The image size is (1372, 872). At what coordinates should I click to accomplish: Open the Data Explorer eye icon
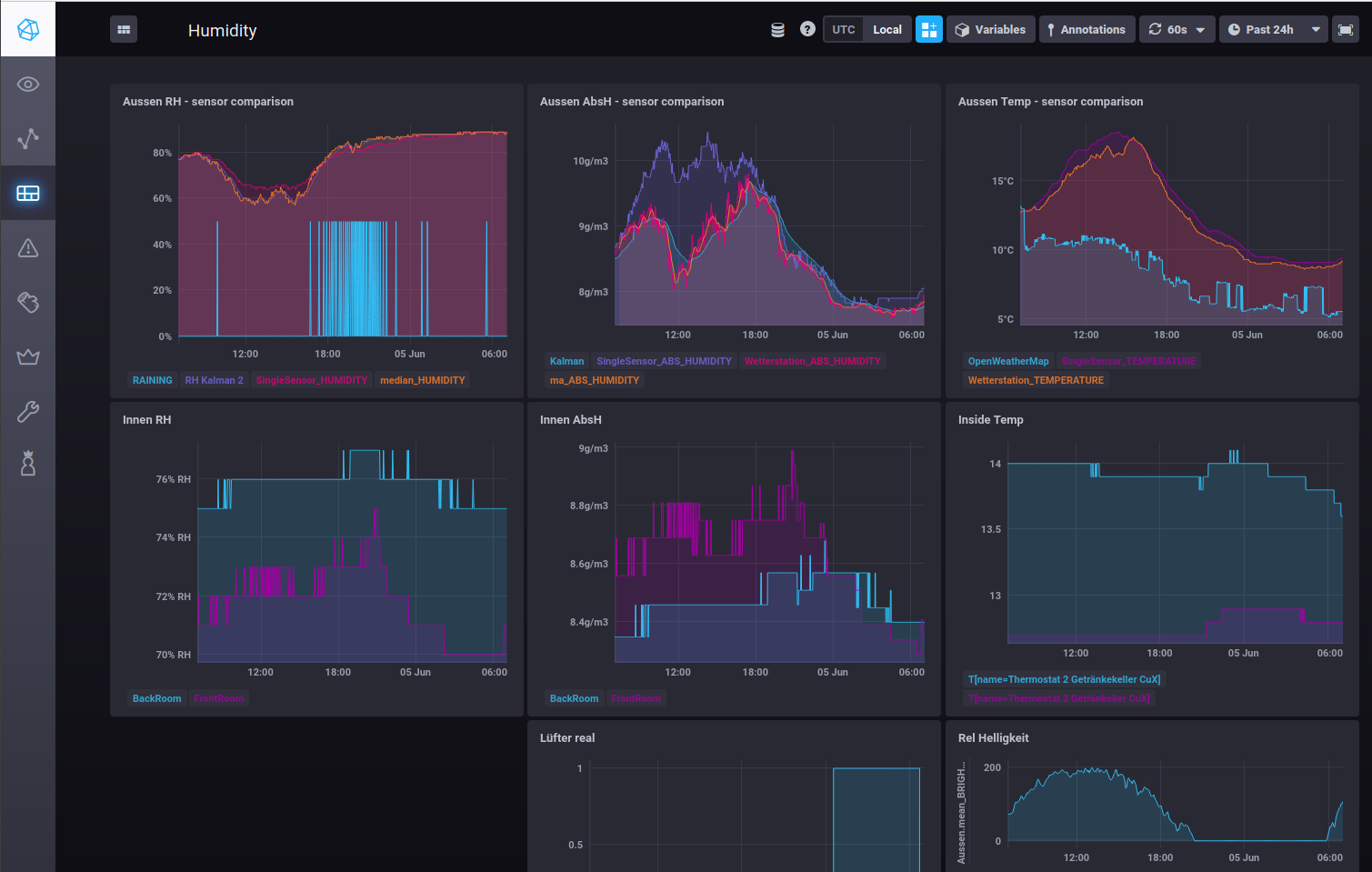pyautogui.click(x=28, y=84)
